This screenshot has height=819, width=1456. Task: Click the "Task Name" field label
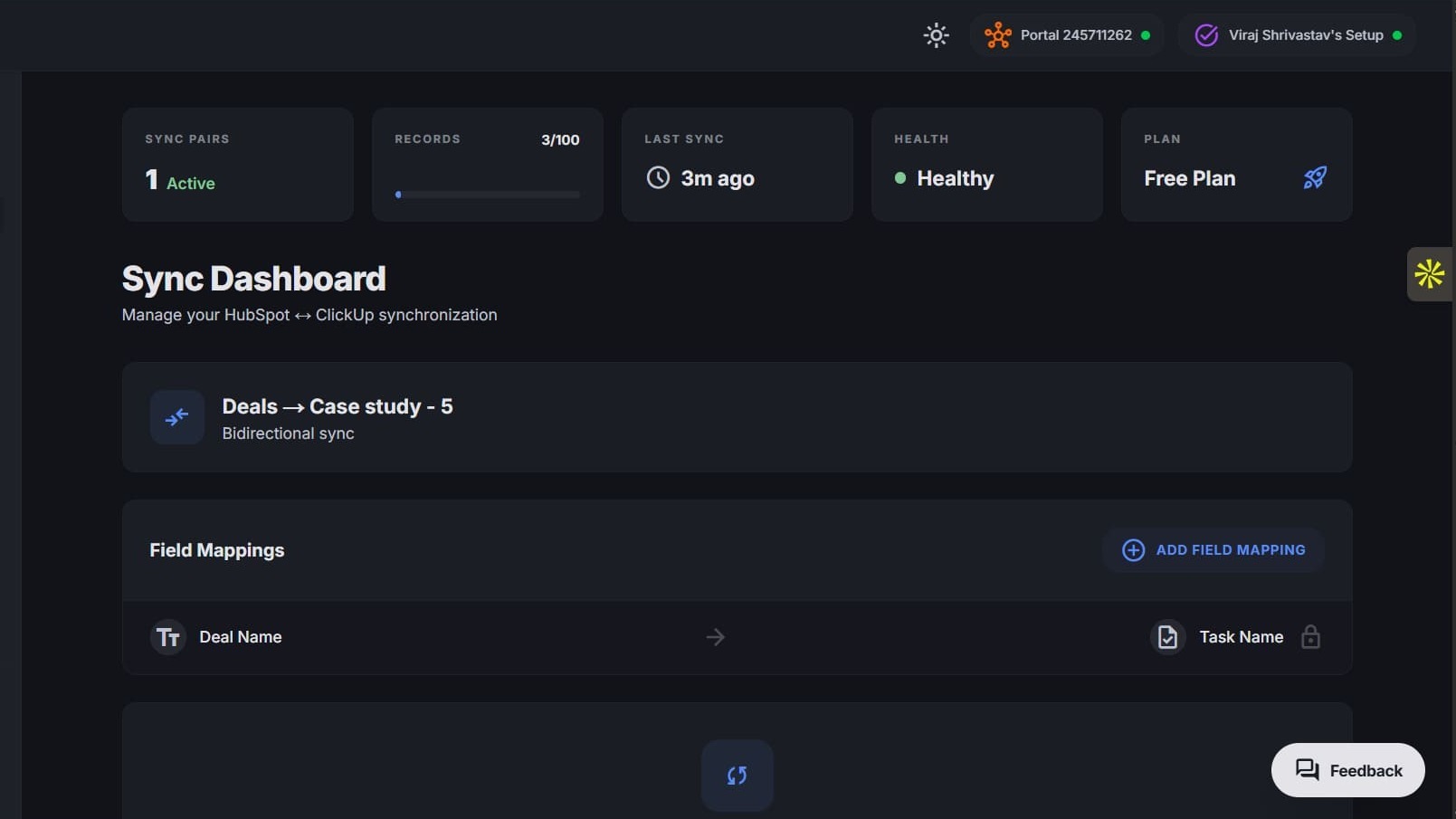click(1242, 637)
